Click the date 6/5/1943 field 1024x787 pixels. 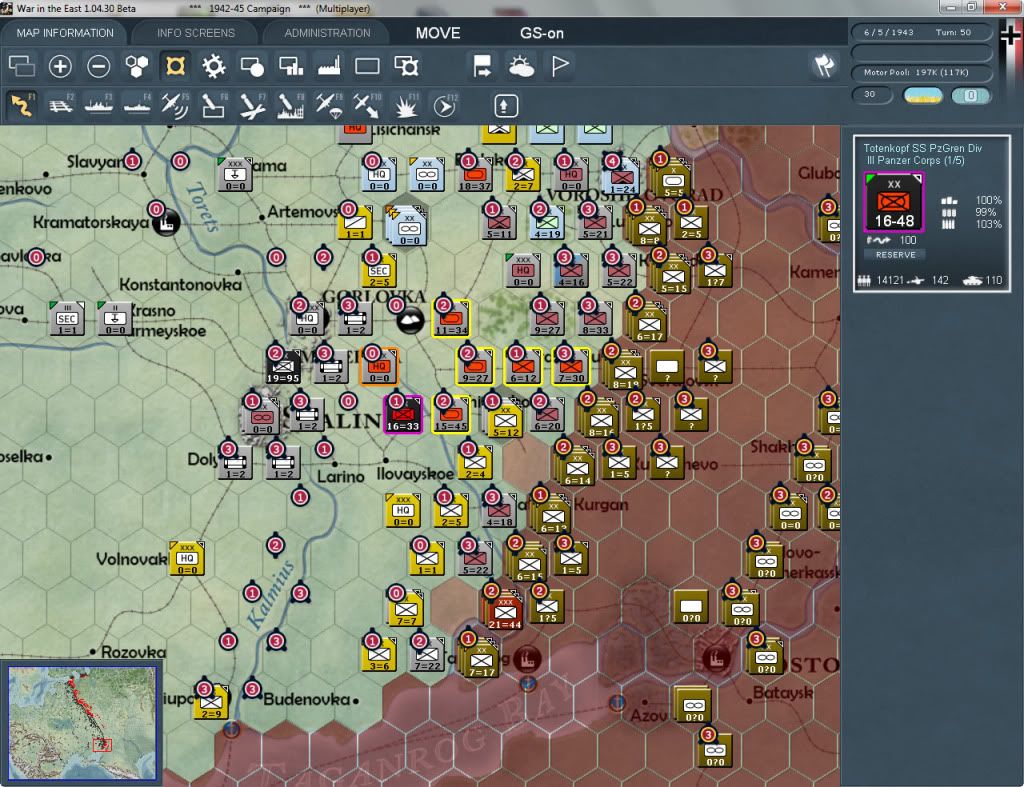(x=888, y=32)
